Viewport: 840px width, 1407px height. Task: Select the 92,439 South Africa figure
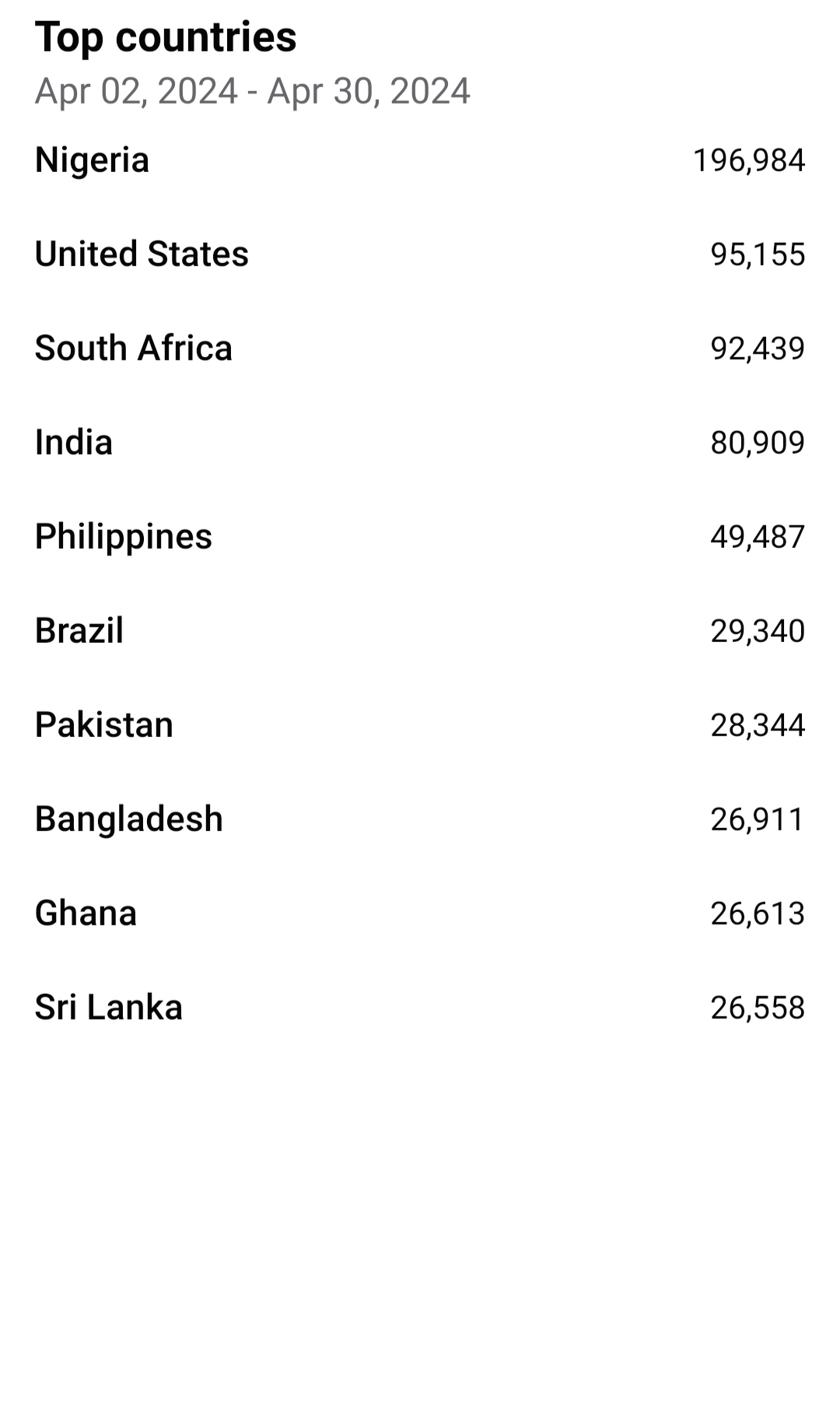[x=758, y=349]
